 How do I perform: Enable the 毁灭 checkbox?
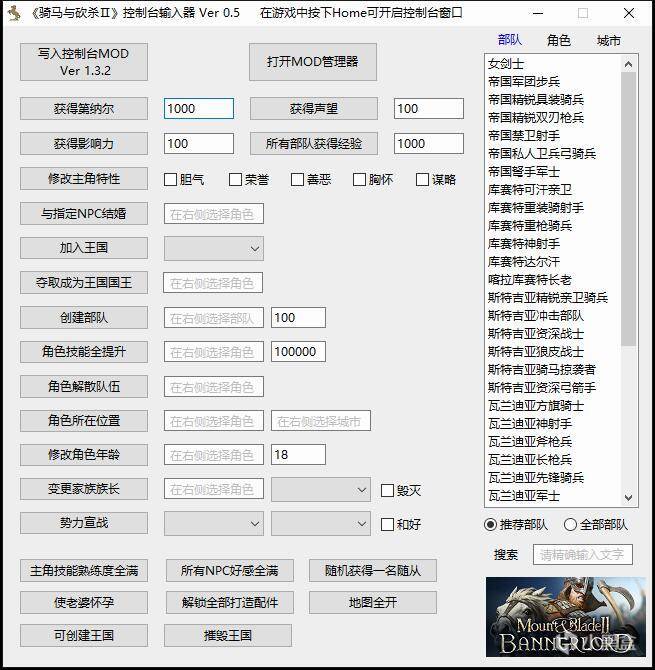pyautogui.click(x=387, y=490)
